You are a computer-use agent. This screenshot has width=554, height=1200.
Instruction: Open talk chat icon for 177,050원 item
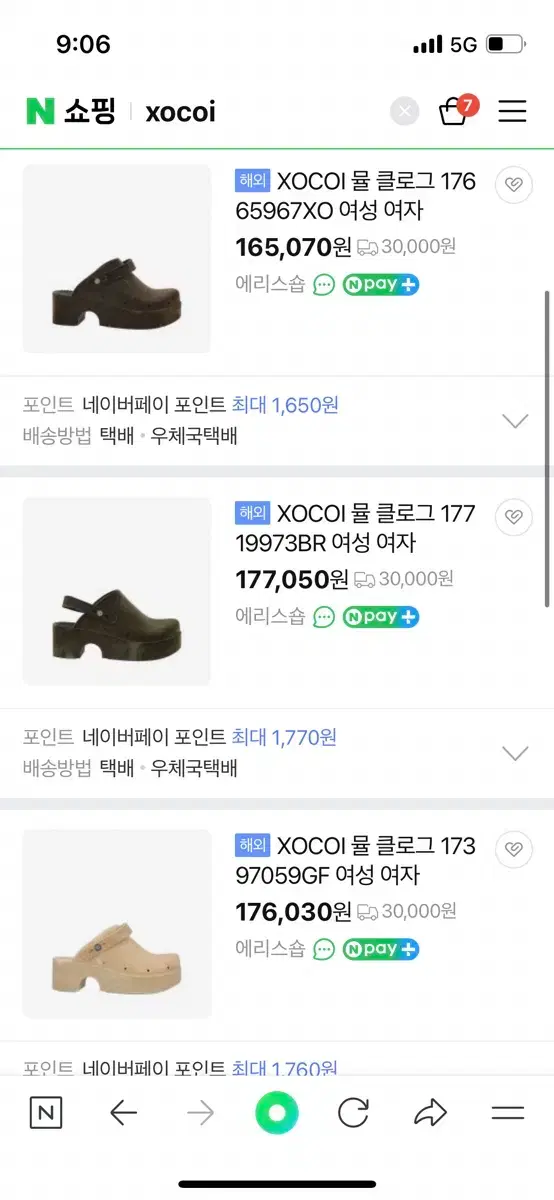click(x=323, y=616)
